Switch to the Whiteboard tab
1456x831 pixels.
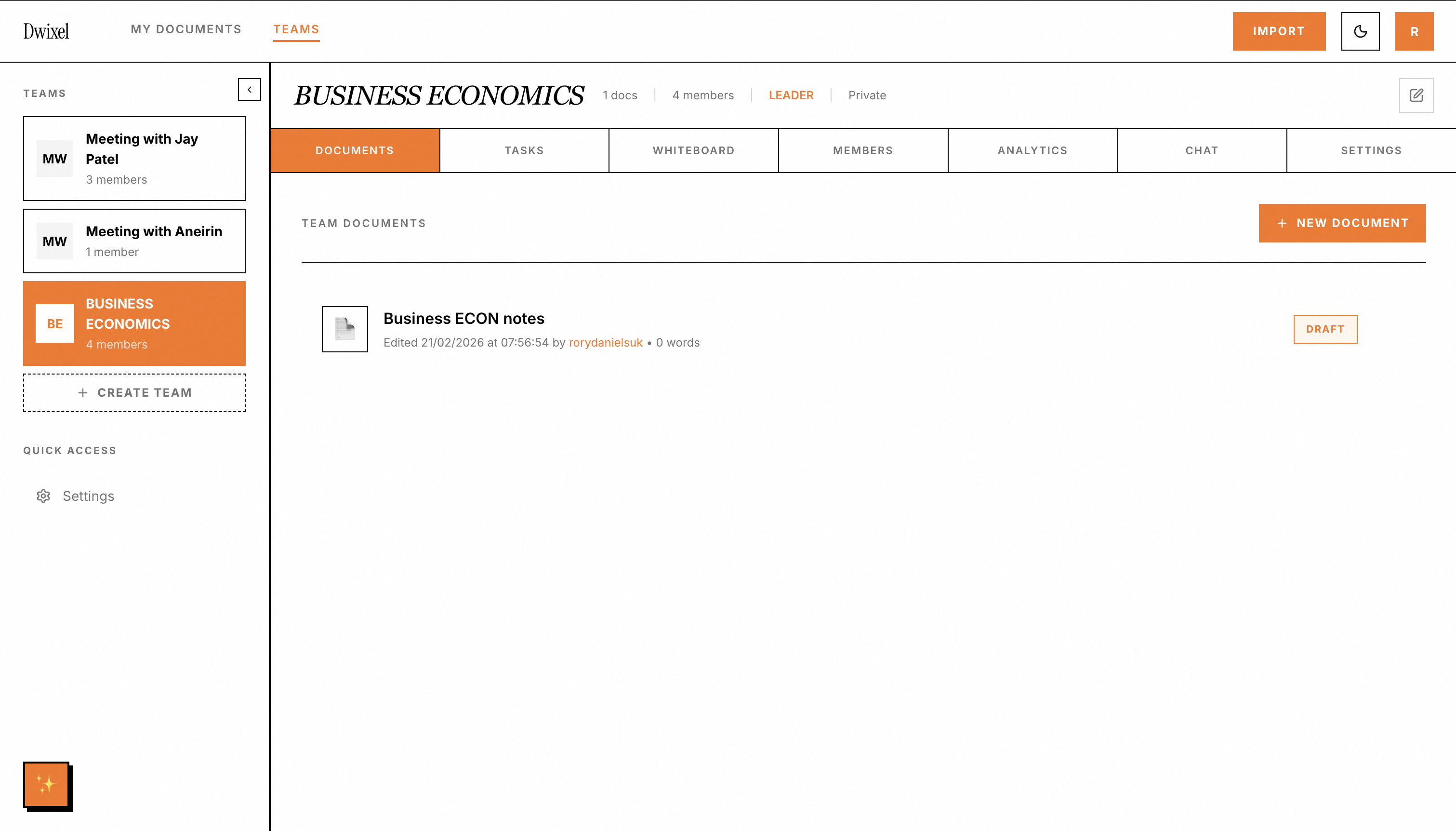[x=693, y=150]
